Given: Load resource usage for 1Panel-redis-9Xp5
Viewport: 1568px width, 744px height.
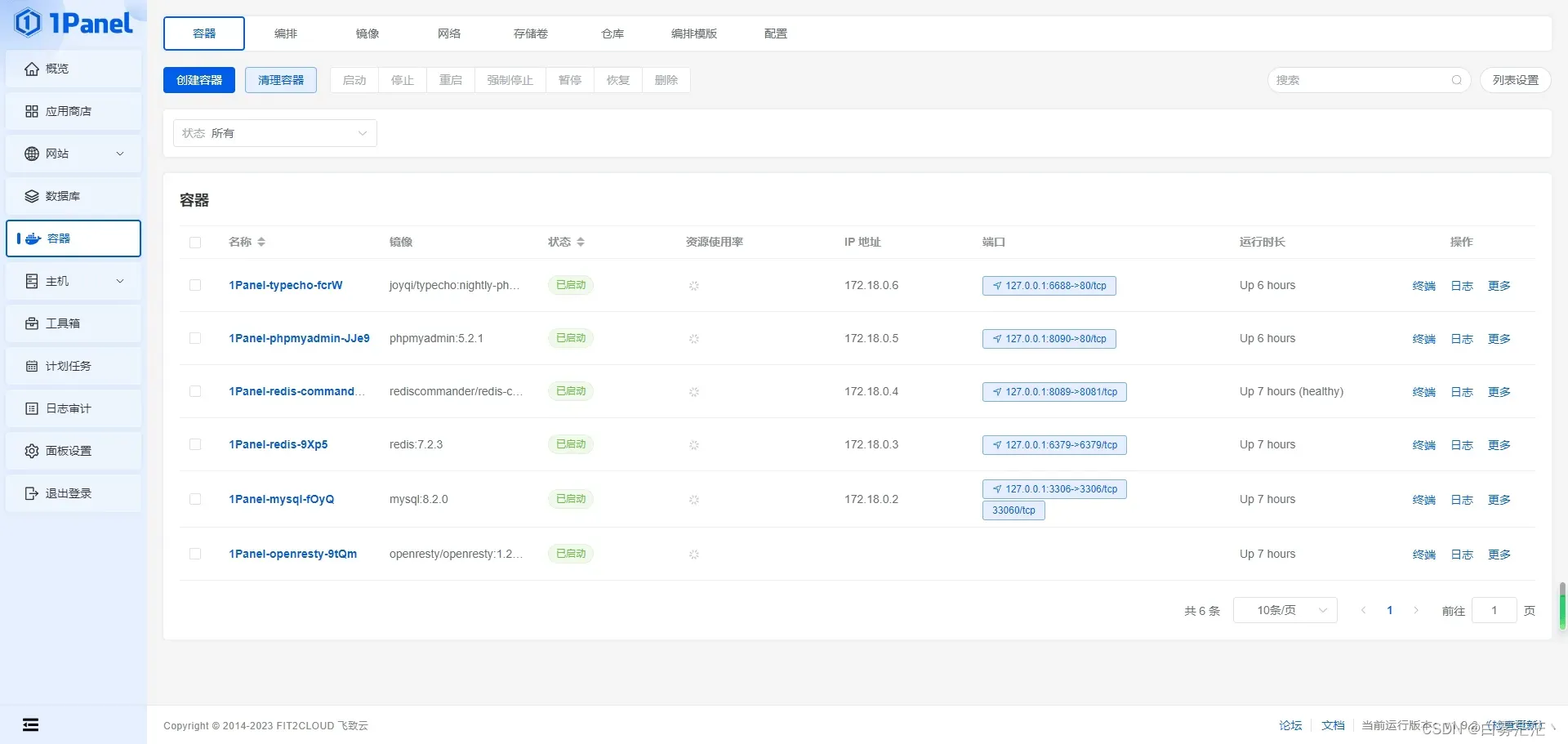Looking at the screenshot, I should [693, 445].
